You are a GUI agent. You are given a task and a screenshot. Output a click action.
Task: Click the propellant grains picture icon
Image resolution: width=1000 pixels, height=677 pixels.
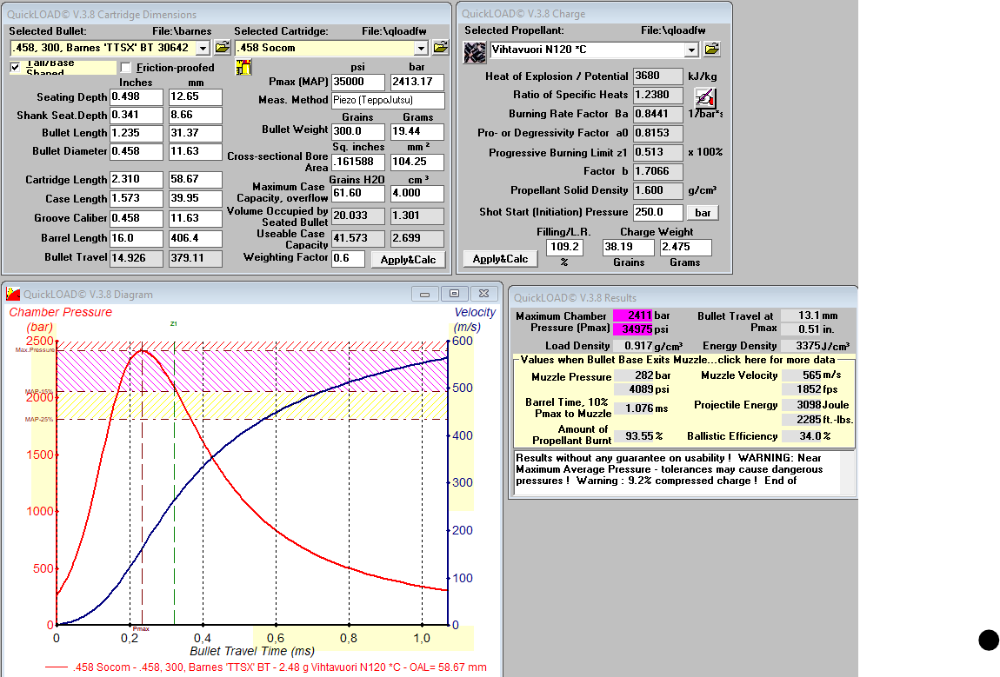point(474,52)
